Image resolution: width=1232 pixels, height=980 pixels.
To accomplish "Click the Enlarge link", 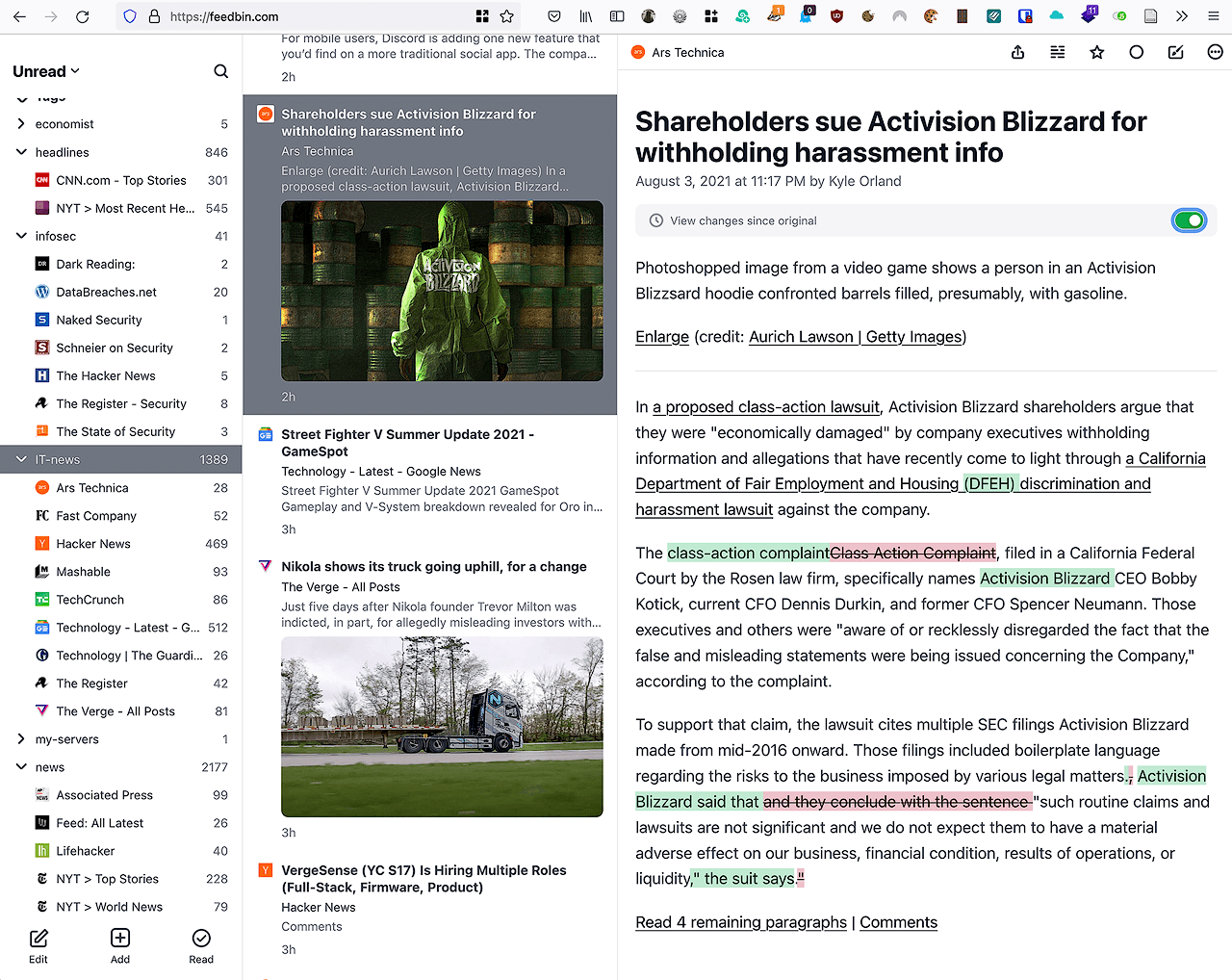I will coord(662,337).
